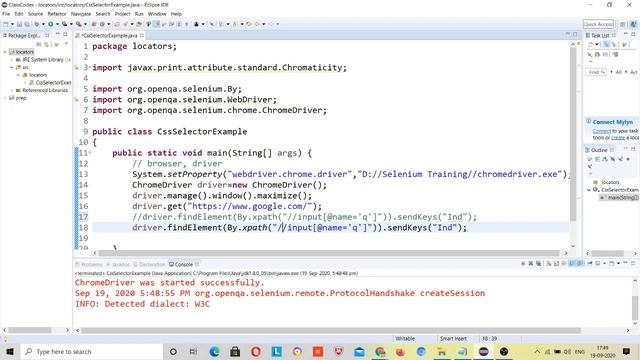This screenshot has width=640, height=360.
Task: Open the Refactor menu
Action: pyautogui.click(x=57, y=14)
